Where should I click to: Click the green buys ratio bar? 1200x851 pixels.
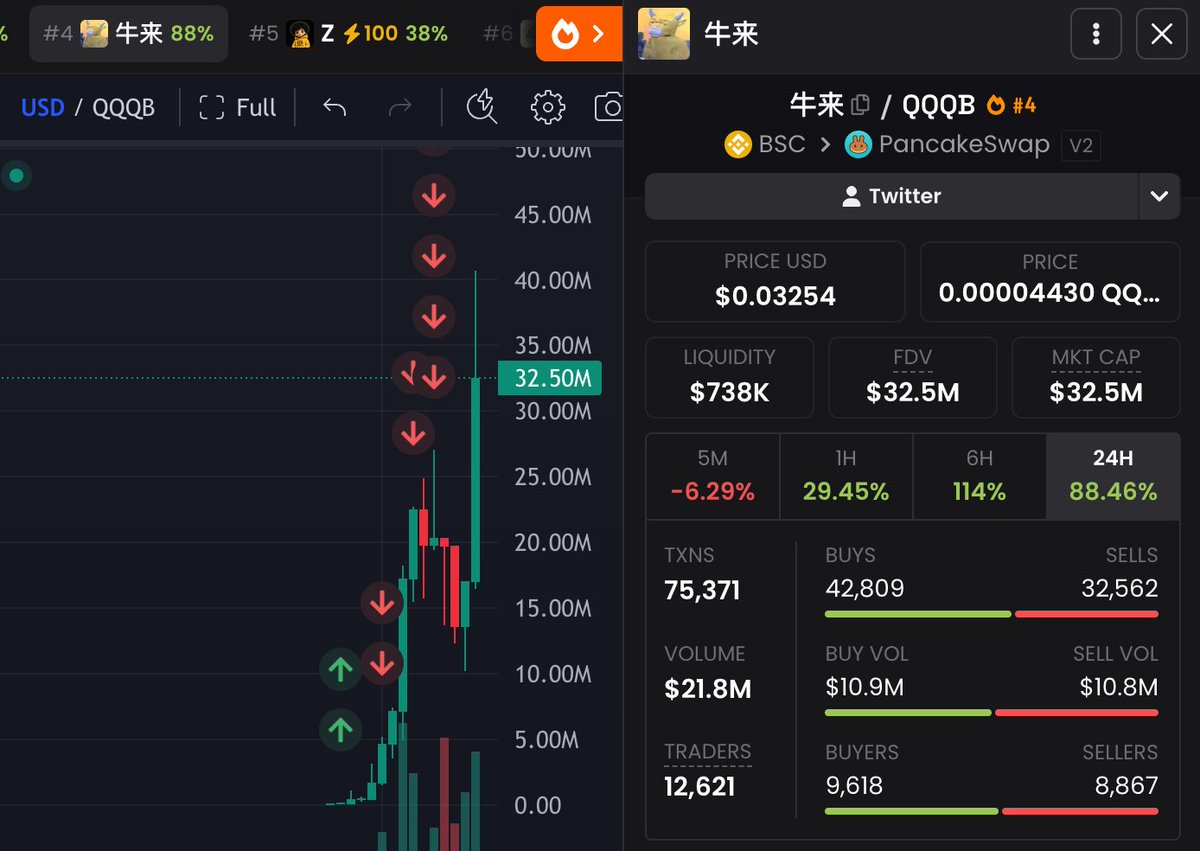point(918,614)
